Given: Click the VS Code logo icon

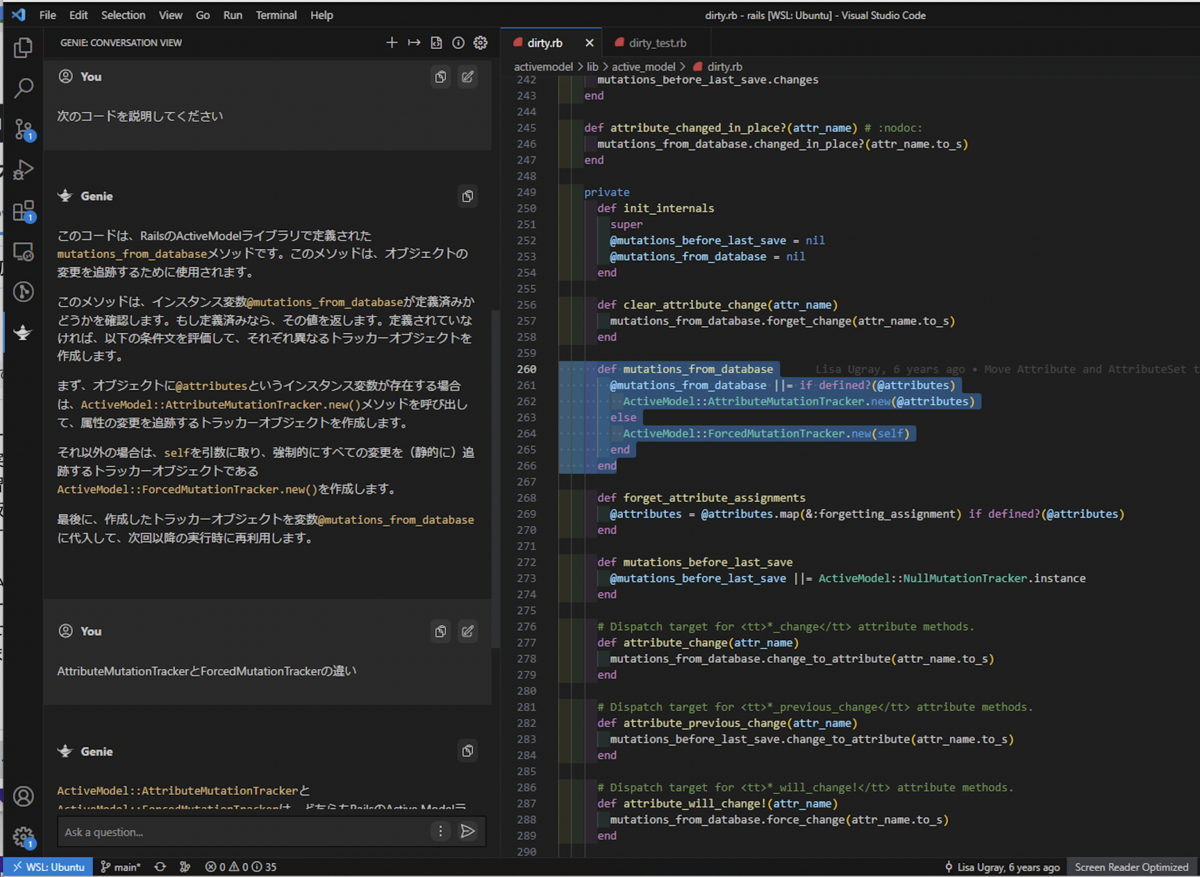Looking at the screenshot, I should pyautogui.click(x=18, y=15).
